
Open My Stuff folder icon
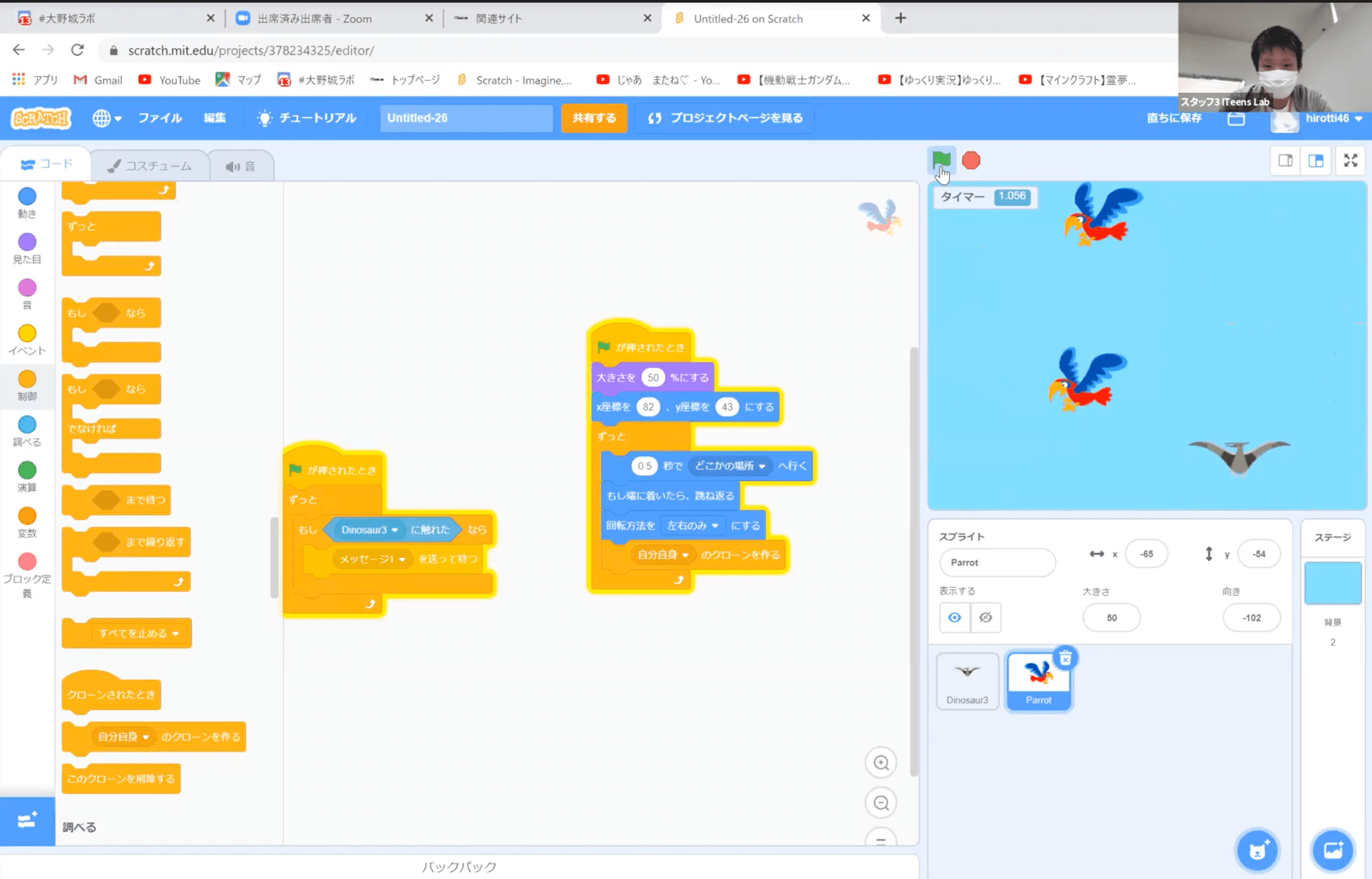tap(1236, 119)
